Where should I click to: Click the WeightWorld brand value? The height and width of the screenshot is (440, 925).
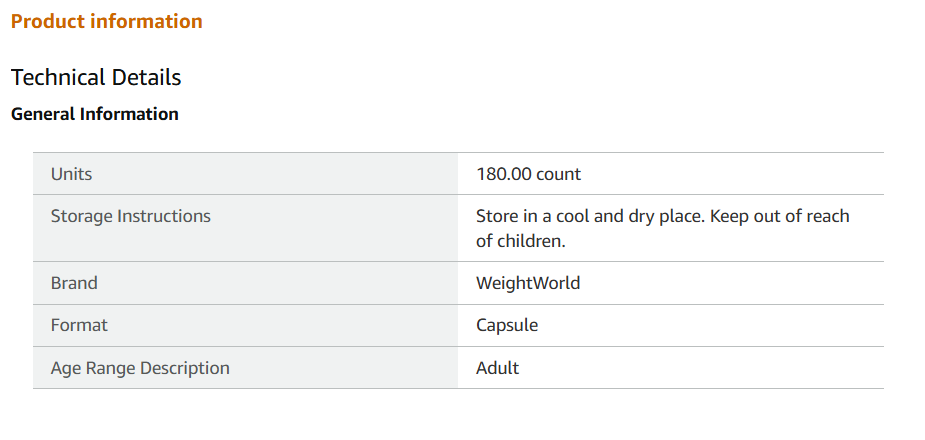click(x=528, y=283)
